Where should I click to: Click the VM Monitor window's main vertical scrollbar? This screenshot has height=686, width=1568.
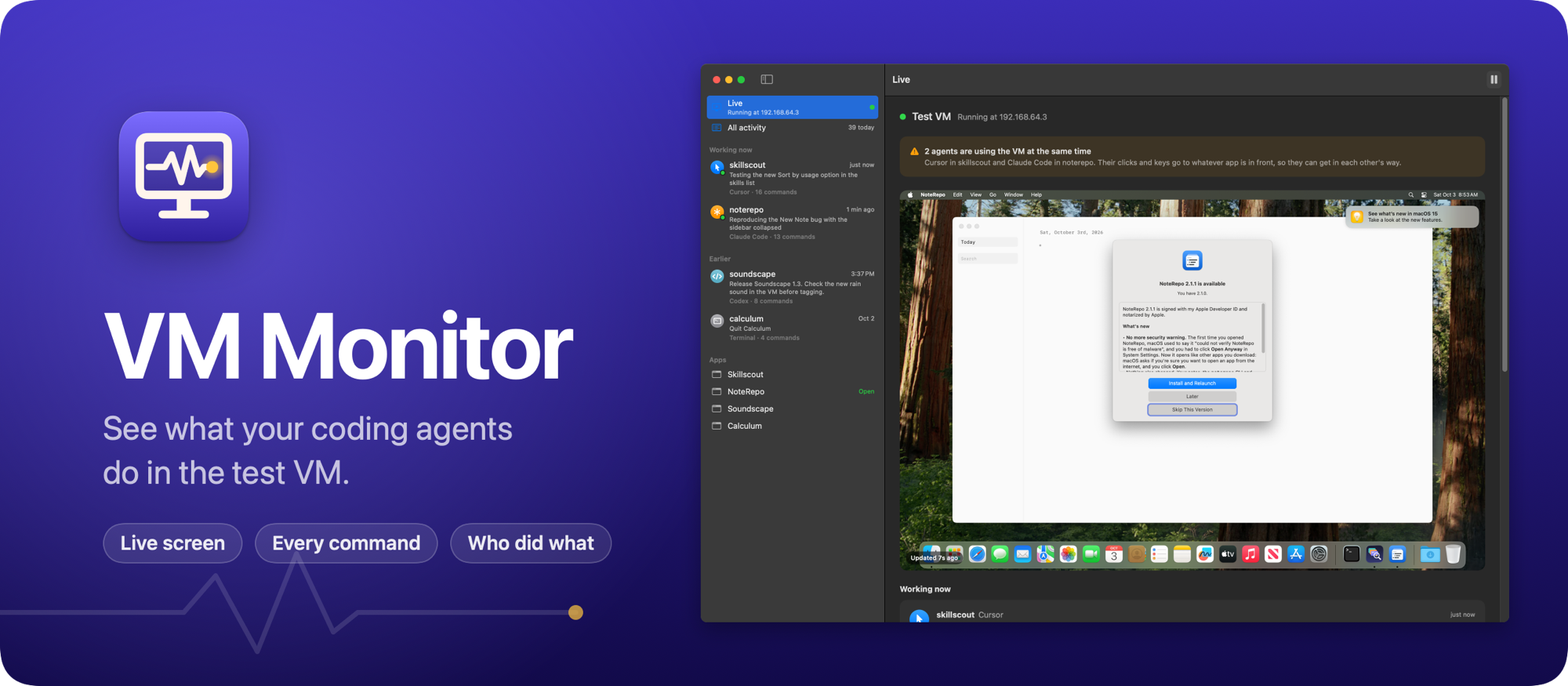coord(1504,235)
